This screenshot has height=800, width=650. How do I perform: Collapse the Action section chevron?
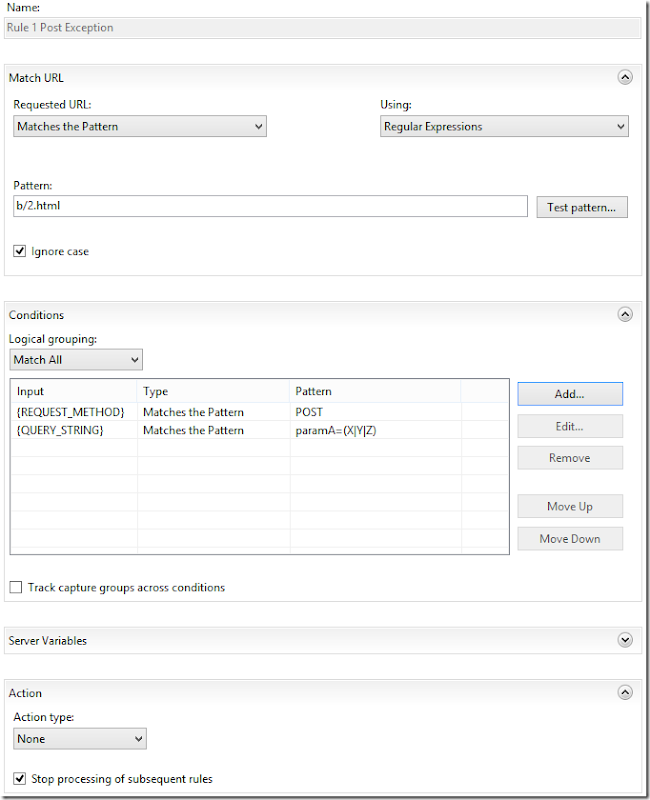(x=625, y=692)
